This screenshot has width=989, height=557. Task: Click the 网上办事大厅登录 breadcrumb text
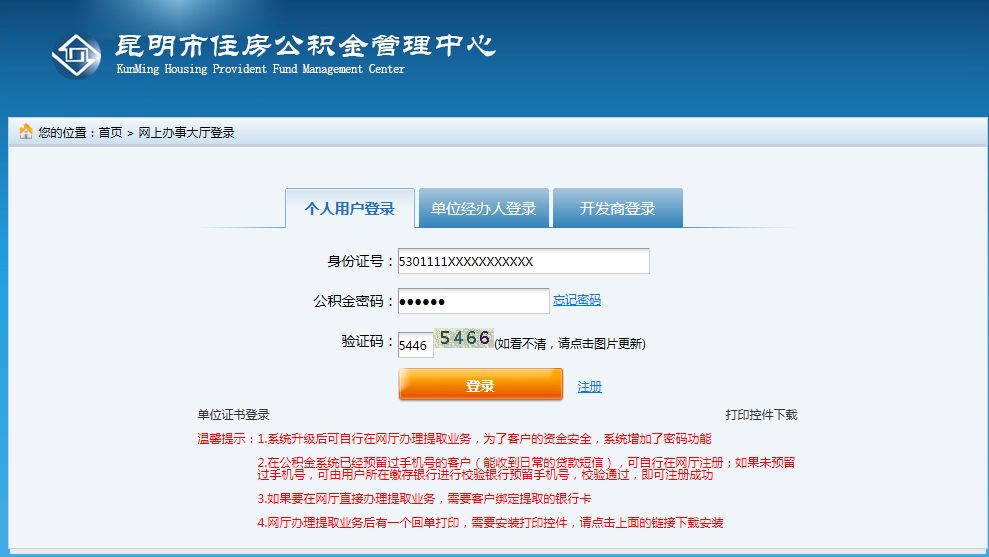click(186, 132)
